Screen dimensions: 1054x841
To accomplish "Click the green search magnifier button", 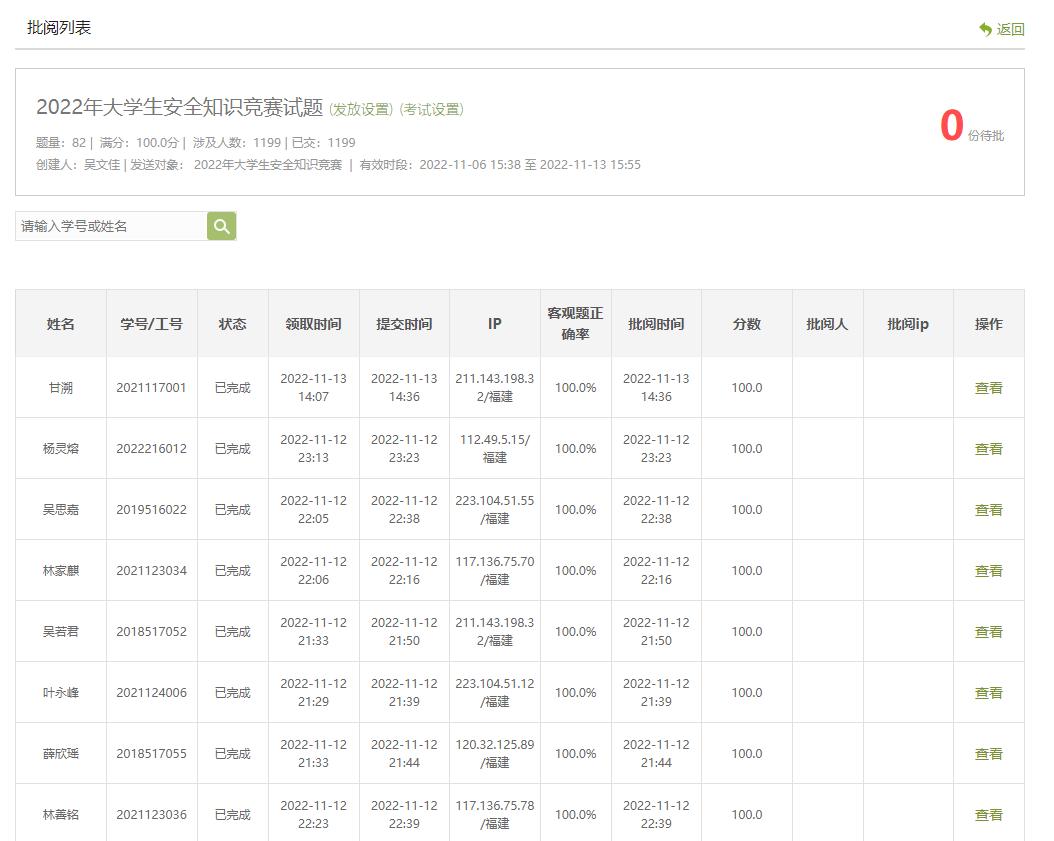I will click(221, 226).
